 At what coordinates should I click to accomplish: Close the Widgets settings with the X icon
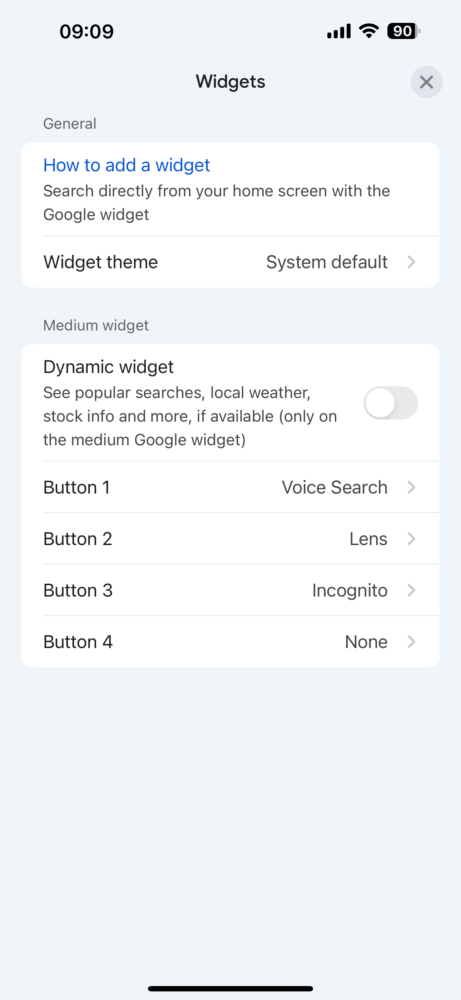pyautogui.click(x=426, y=82)
